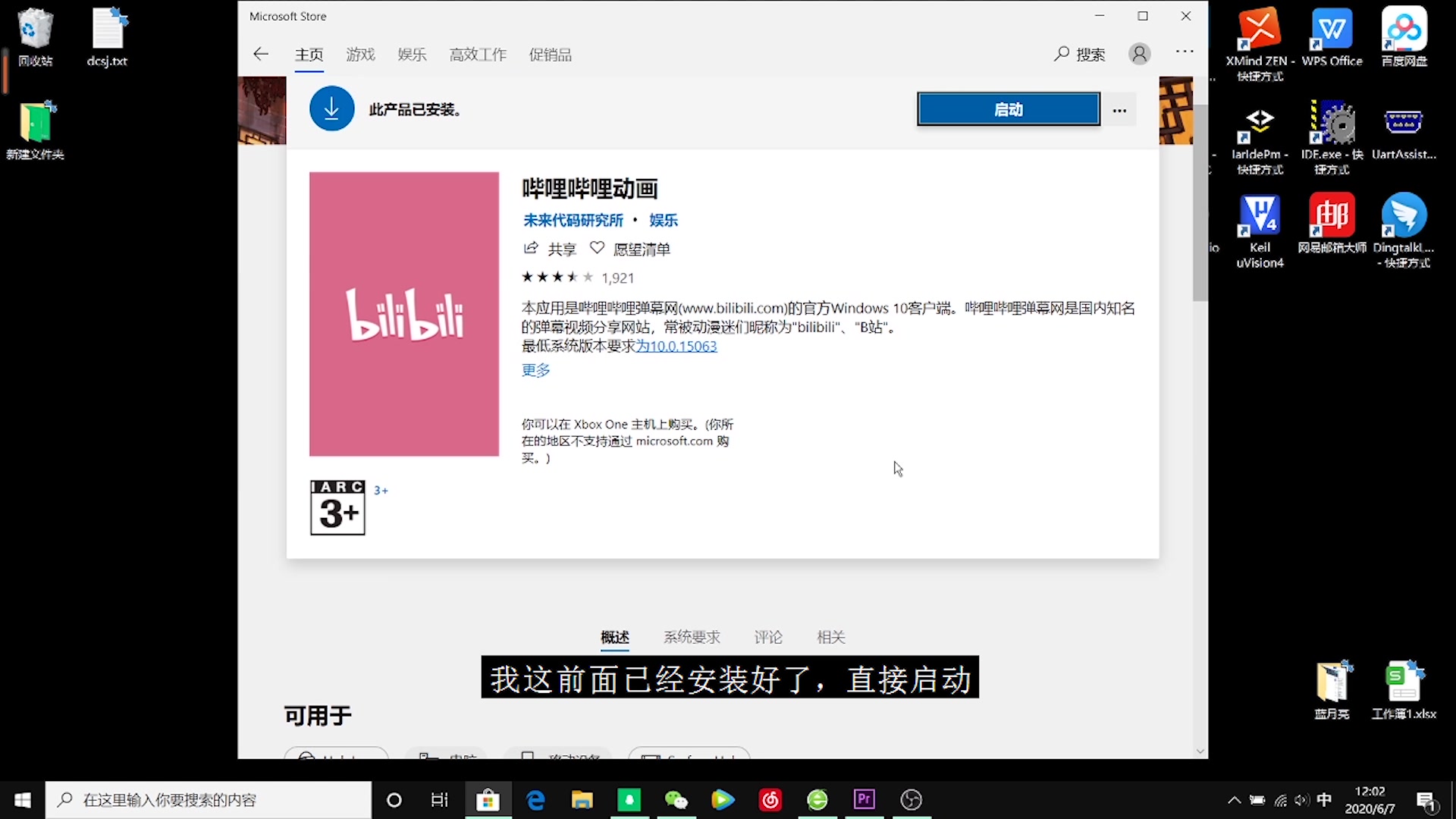Select the 网易邮箱大师 desktop shortcut
This screenshot has width=1456, height=819.
click(x=1332, y=224)
